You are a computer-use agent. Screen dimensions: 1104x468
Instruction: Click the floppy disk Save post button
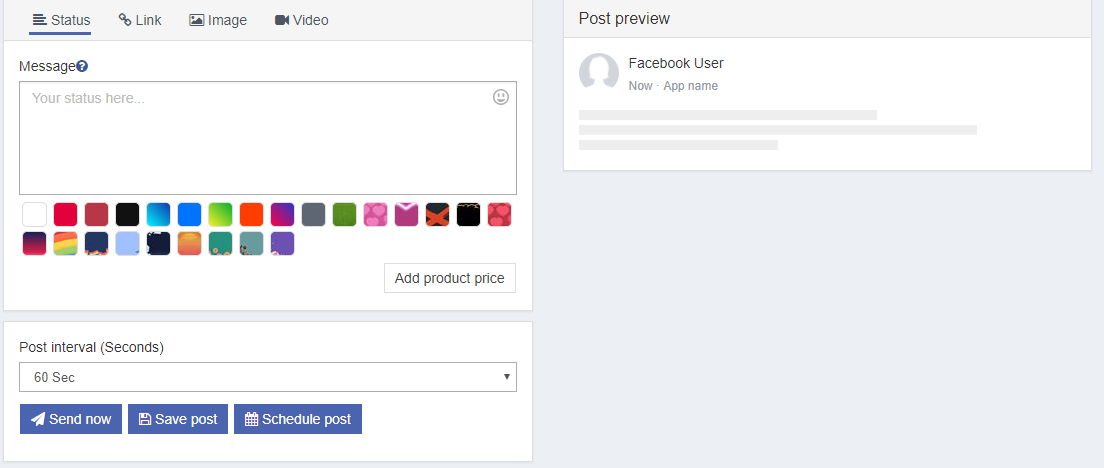pyautogui.click(x=178, y=419)
